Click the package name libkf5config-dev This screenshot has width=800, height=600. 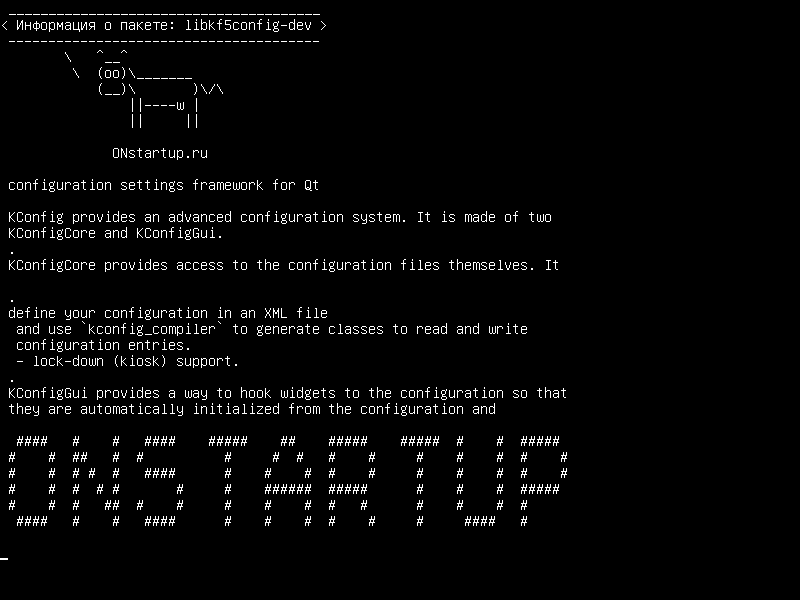(248, 25)
